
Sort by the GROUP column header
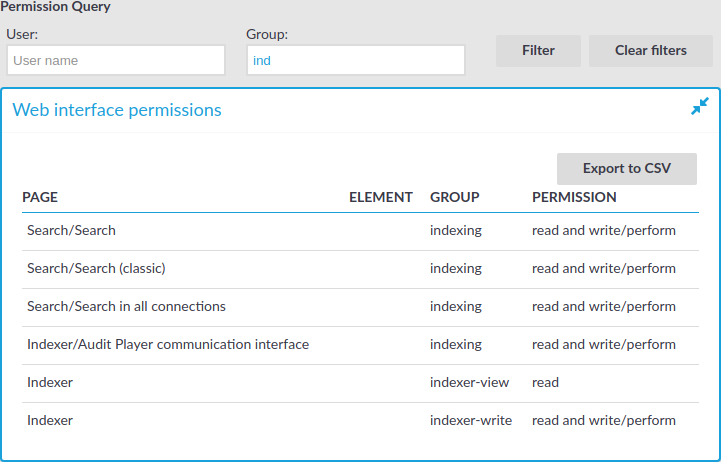click(455, 197)
